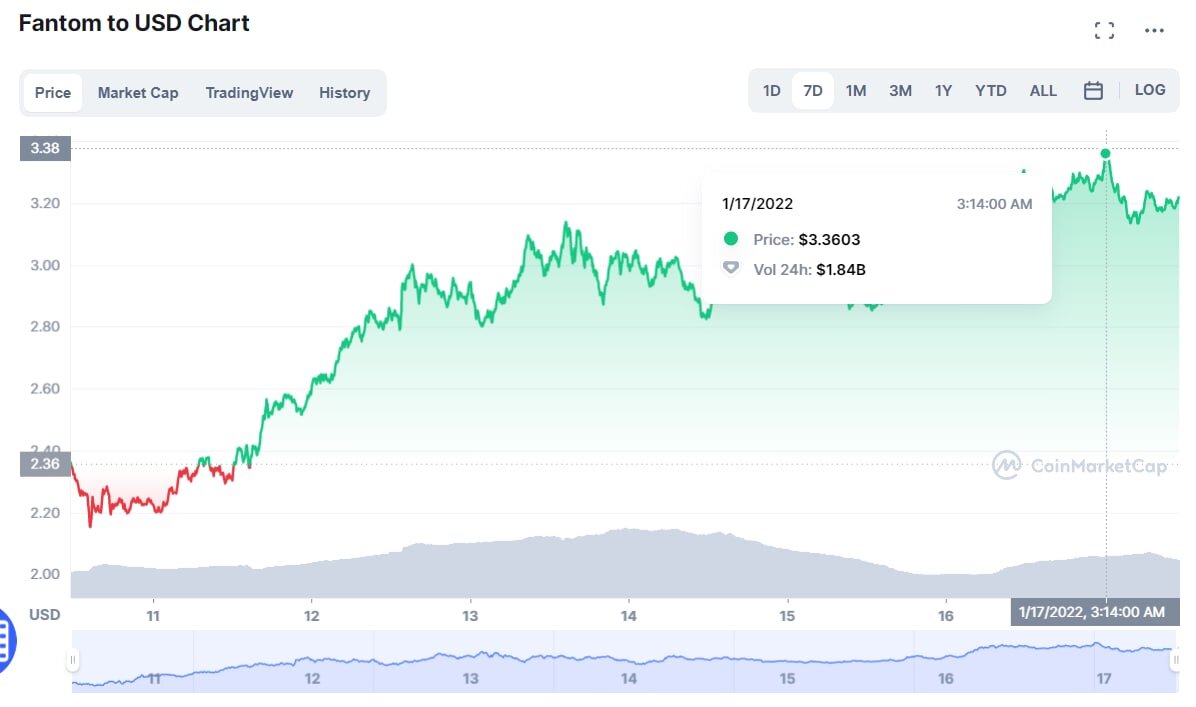Click the 17 label in range navigator
This screenshot has width=1196, height=707.
pyautogui.click(x=1104, y=679)
